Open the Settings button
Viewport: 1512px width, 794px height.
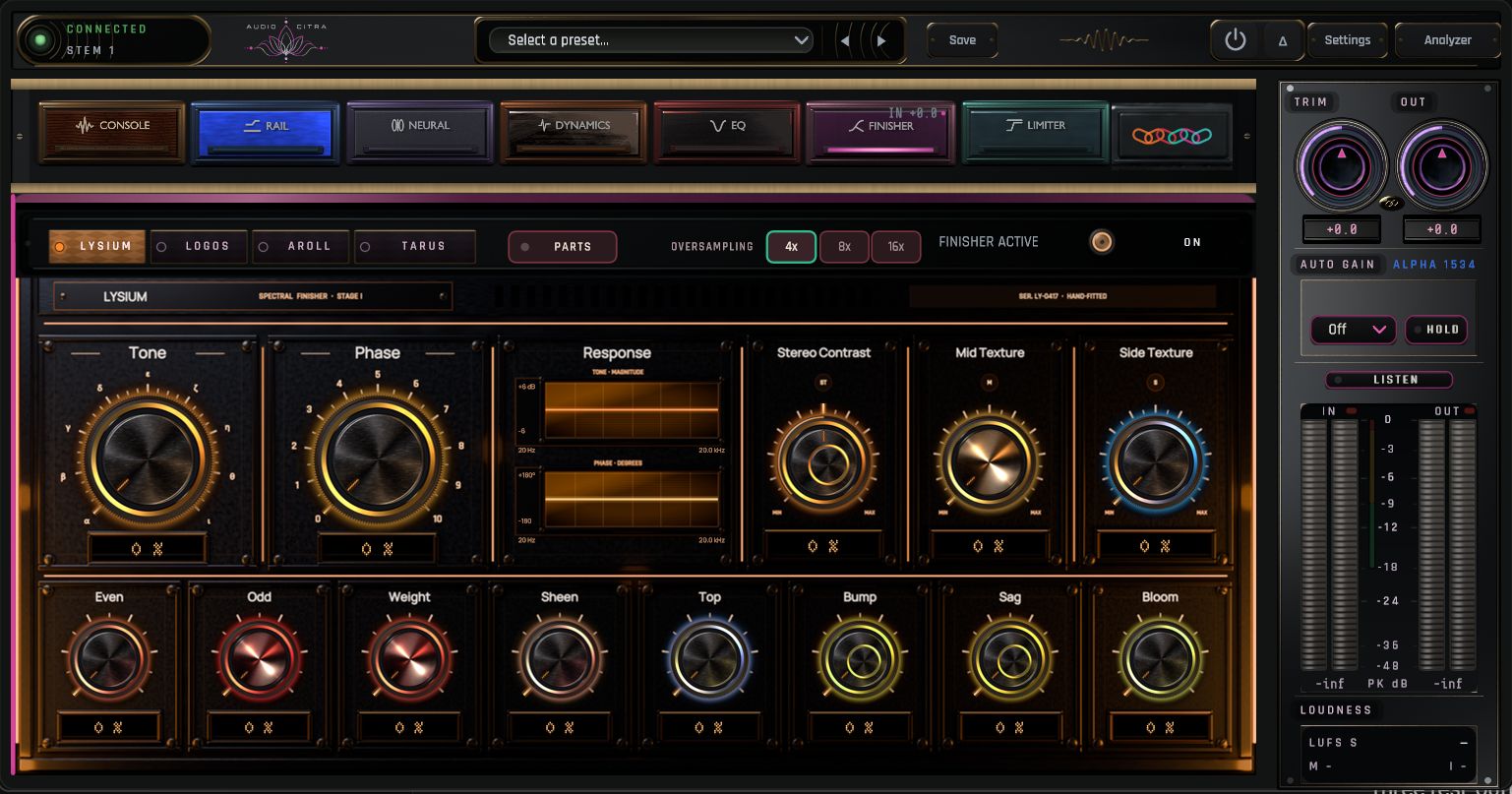coord(1347,40)
